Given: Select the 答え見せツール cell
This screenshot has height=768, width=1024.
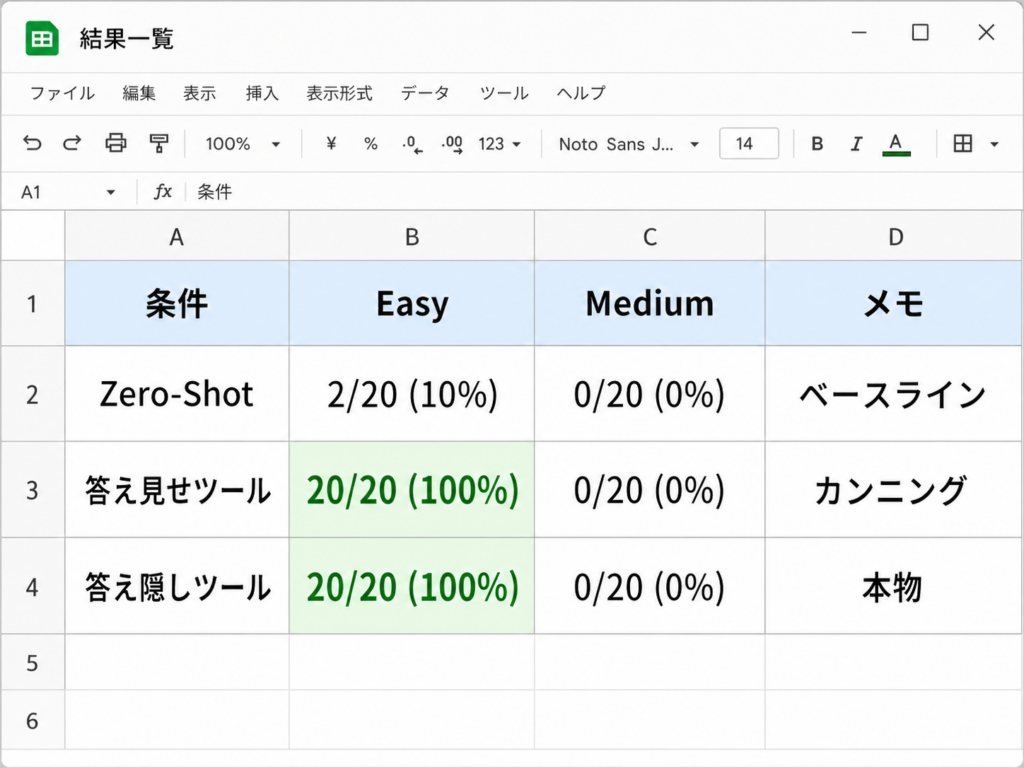Looking at the screenshot, I should coord(177,490).
